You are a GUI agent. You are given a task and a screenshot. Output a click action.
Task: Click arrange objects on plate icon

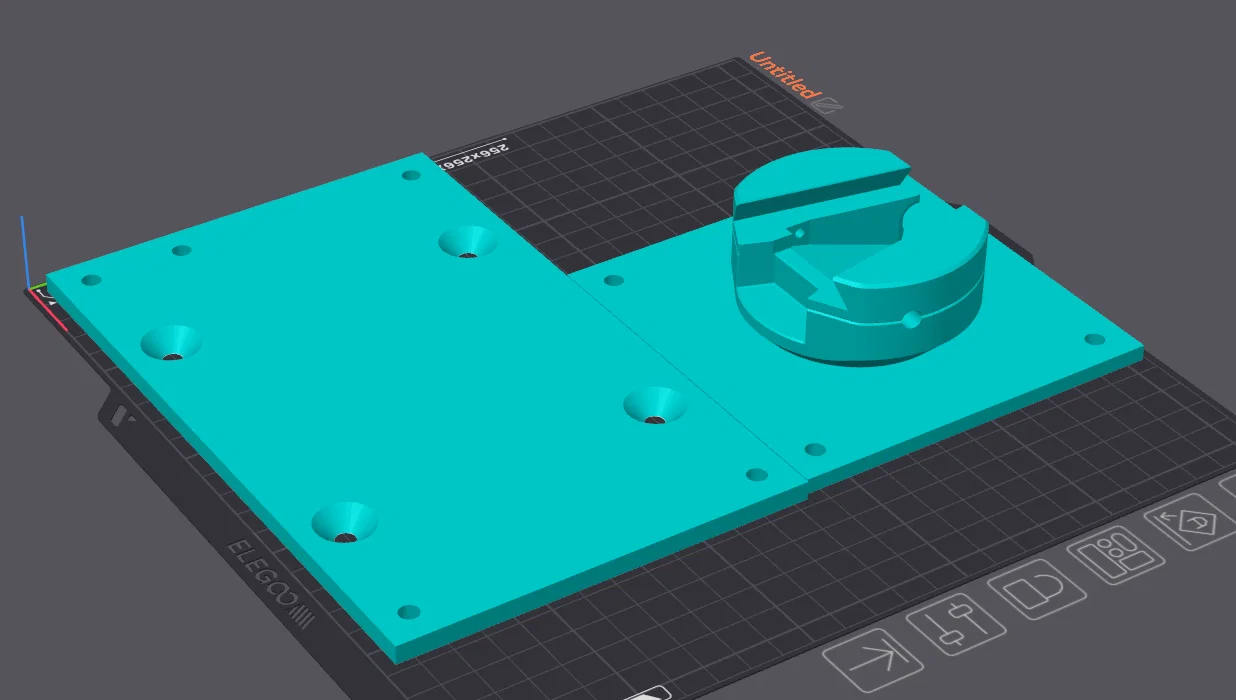[x=1115, y=555]
